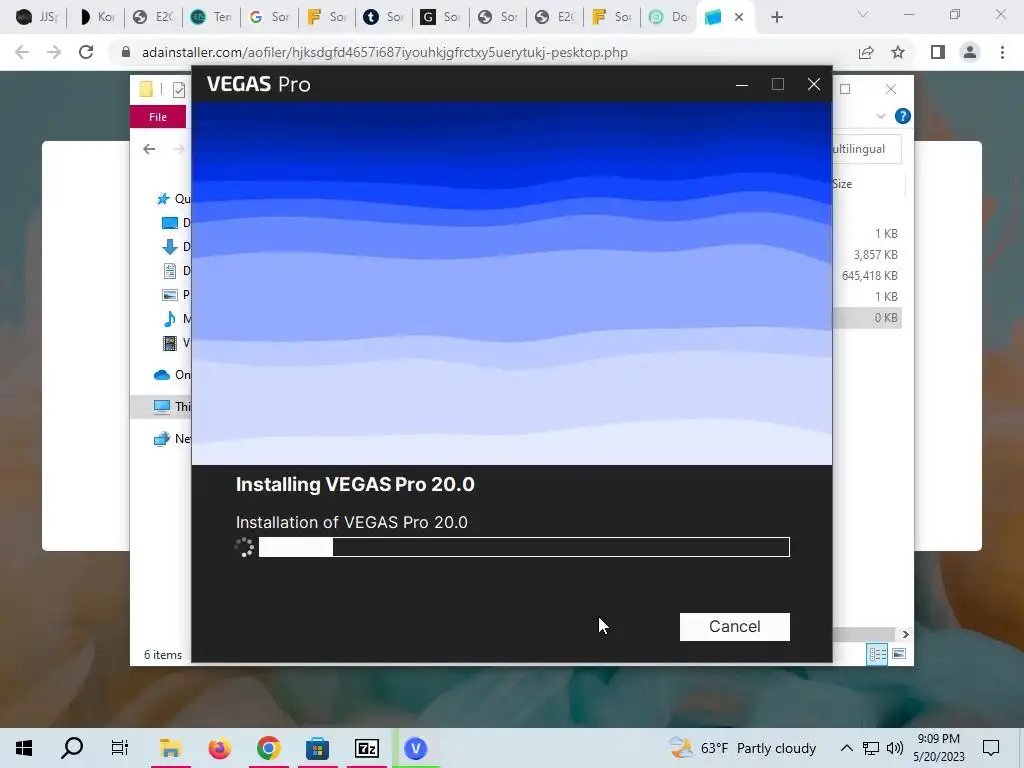Go back in File Explorer
Screen dimensions: 1024x768
click(149, 149)
